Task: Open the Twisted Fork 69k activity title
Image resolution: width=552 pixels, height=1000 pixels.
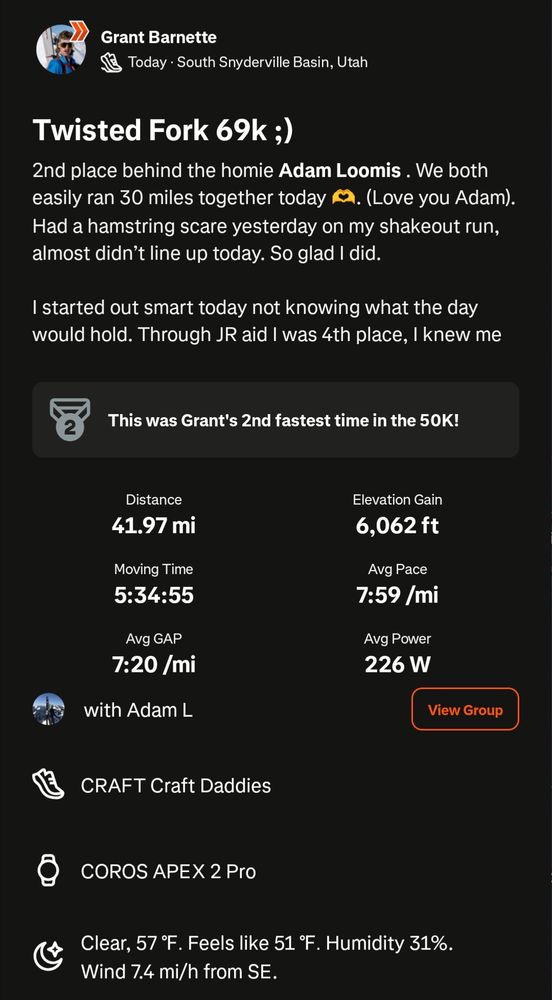Action: pyautogui.click(x=163, y=130)
